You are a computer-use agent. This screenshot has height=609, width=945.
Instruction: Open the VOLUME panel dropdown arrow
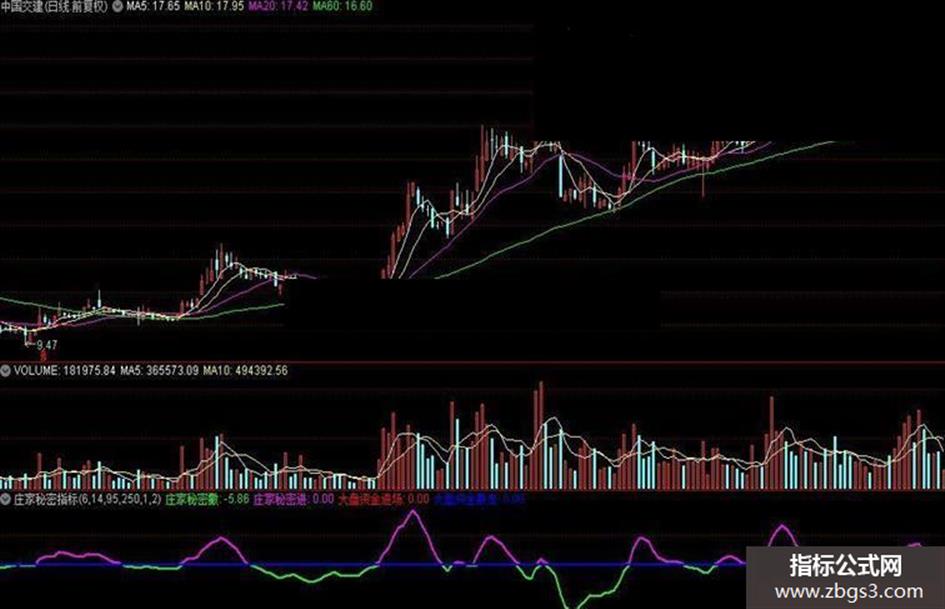(x=5, y=370)
